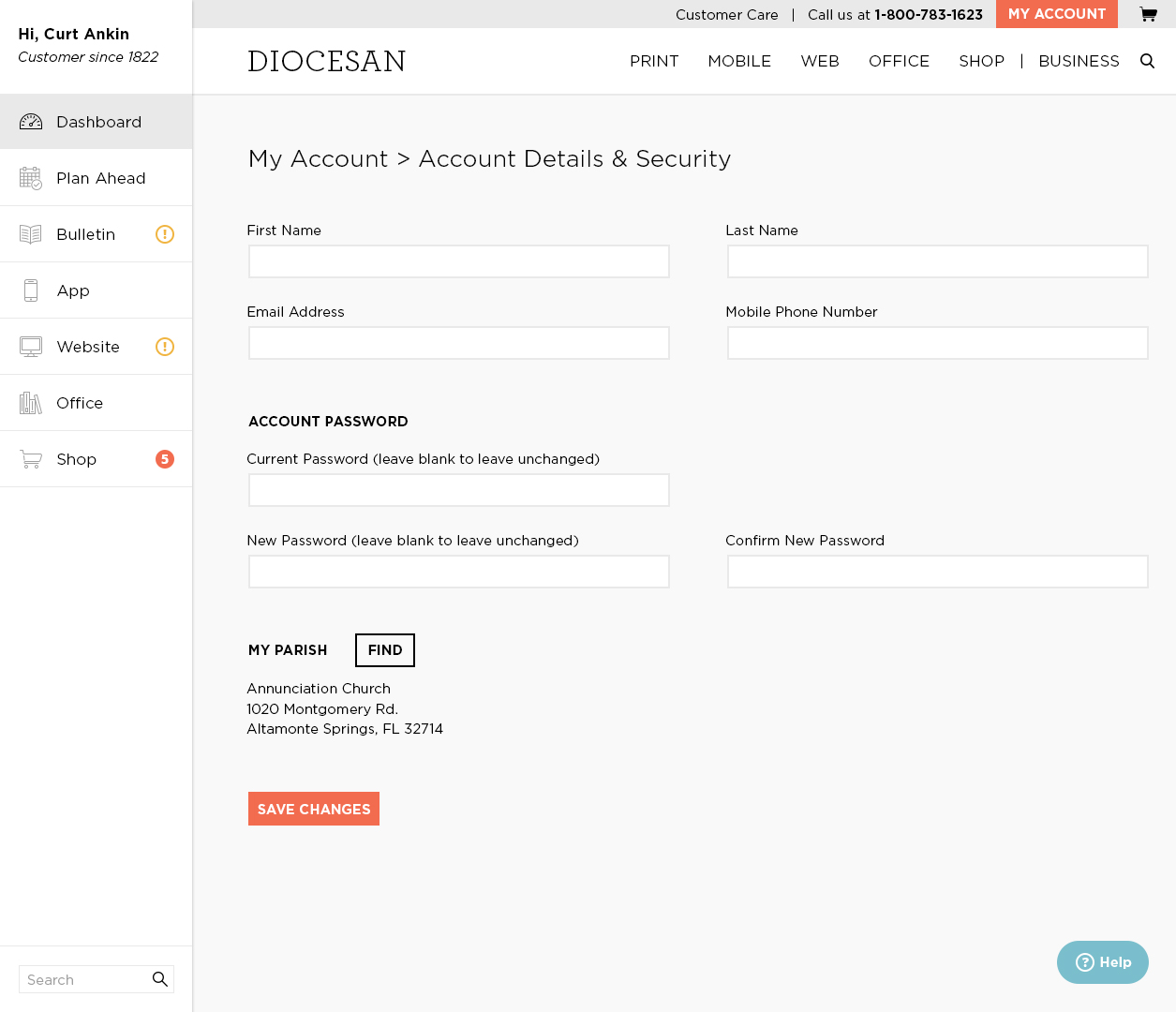The height and width of the screenshot is (1012, 1176).
Task: Click the App mobile phone icon
Action: [x=31, y=290]
